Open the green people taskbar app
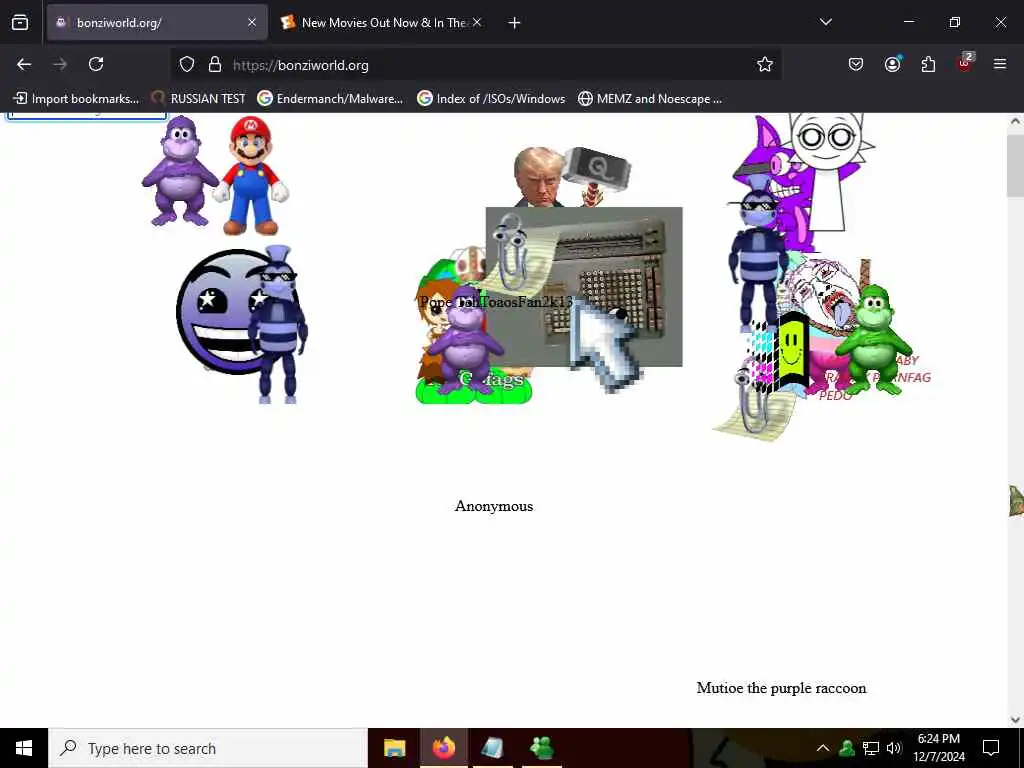1024x768 pixels. (x=542, y=748)
